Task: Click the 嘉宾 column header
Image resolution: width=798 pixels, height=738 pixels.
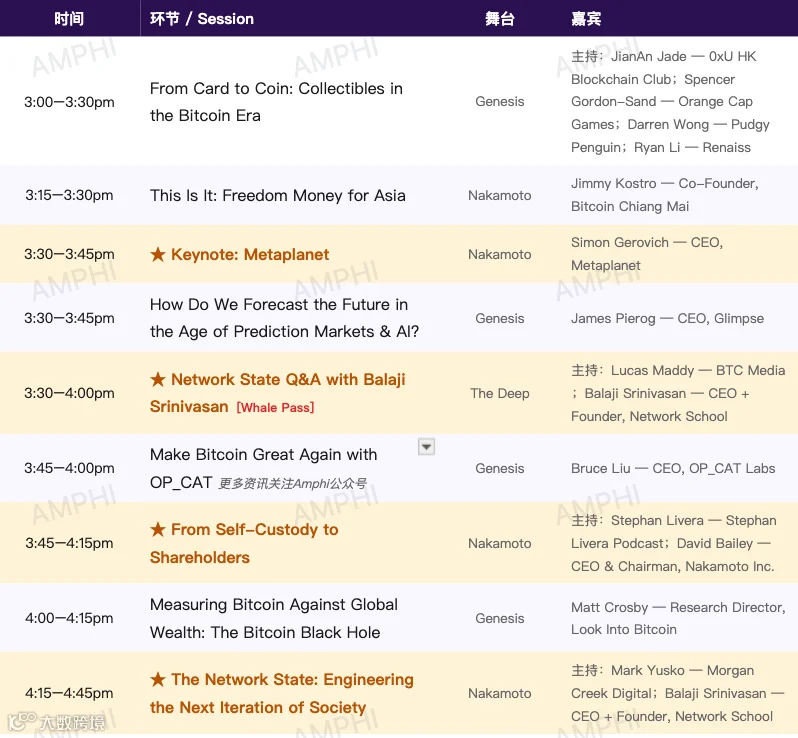Action: [586, 19]
